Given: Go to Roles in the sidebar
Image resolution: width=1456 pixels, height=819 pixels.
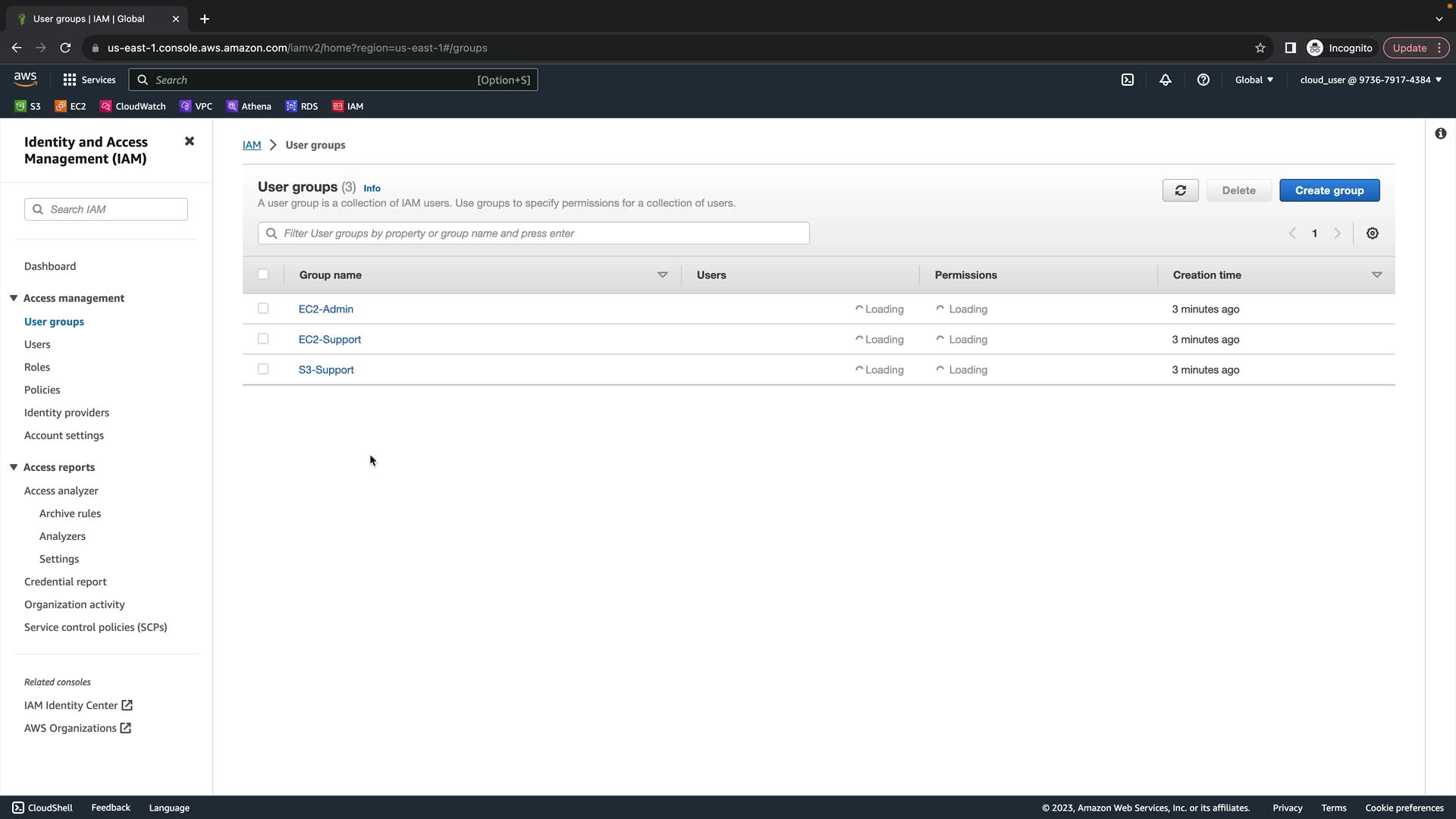Looking at the screenshot, I should [x=37, y=367].
